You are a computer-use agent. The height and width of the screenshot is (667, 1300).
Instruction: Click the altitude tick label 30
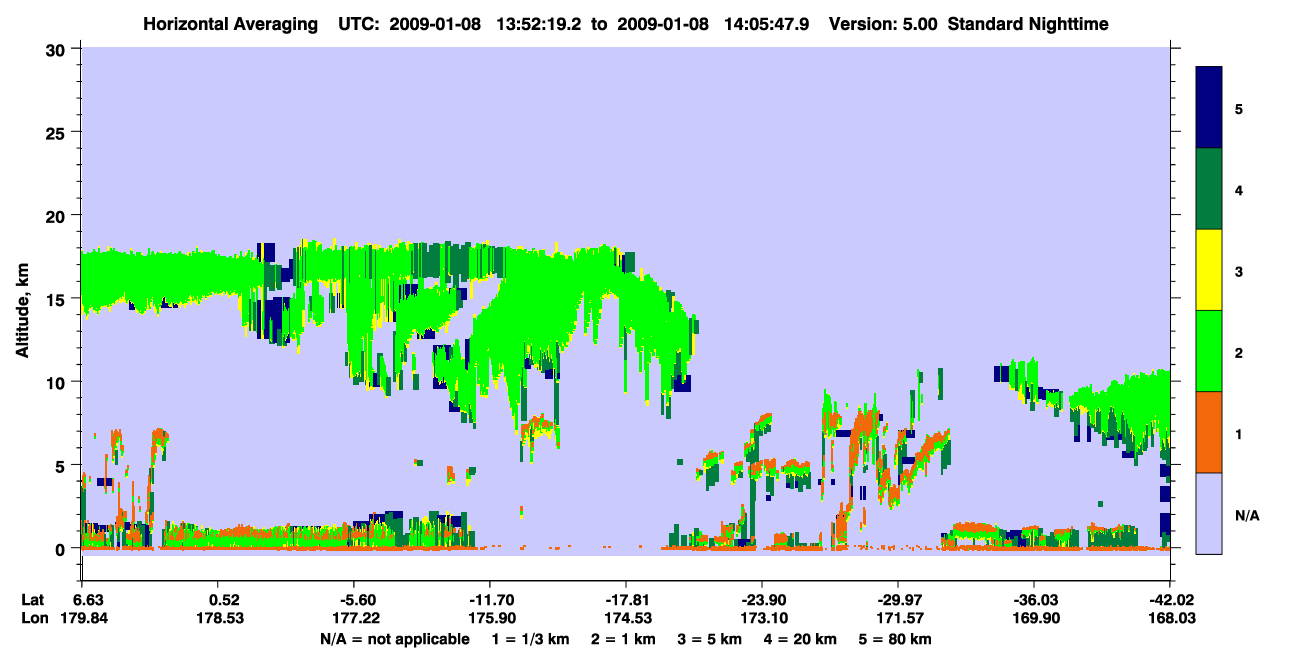[58, 49]
